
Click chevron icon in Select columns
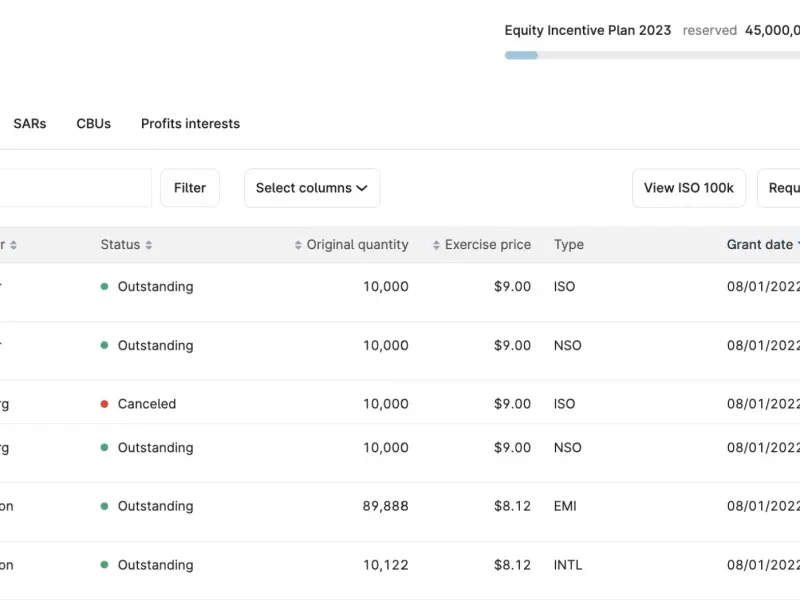[362, 188]
